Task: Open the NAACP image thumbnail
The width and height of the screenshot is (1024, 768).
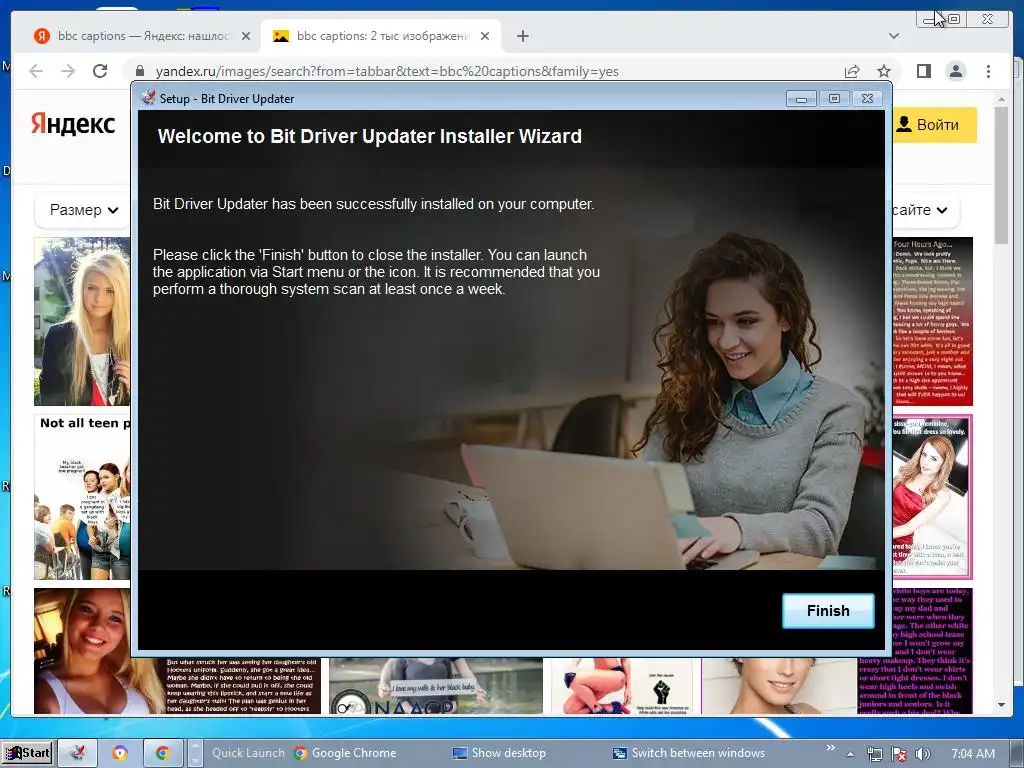Action: (x=436, y=686)
